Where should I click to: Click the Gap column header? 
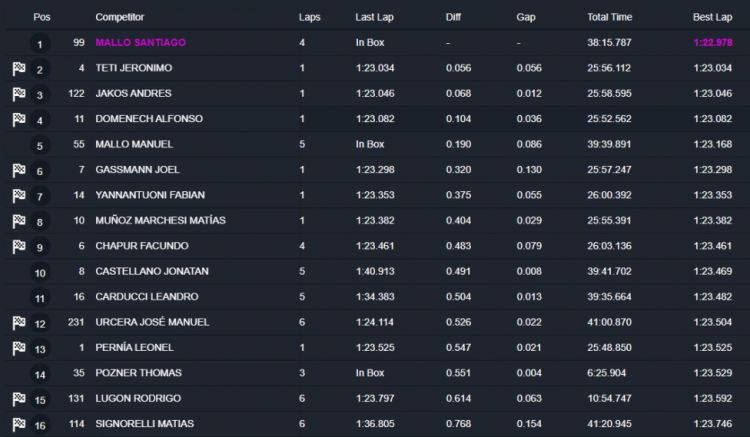[526, 17]
